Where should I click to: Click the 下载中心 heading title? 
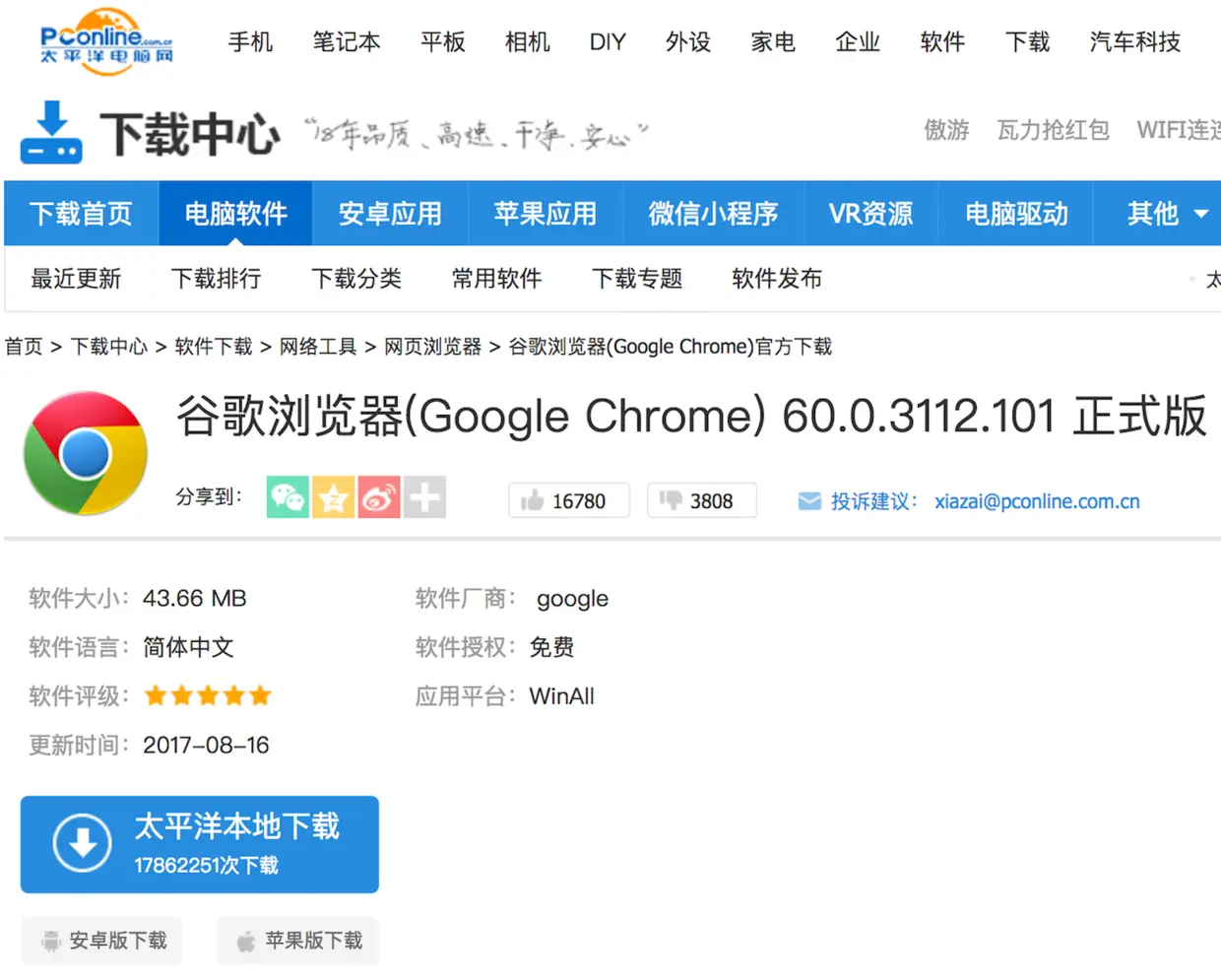190,134
